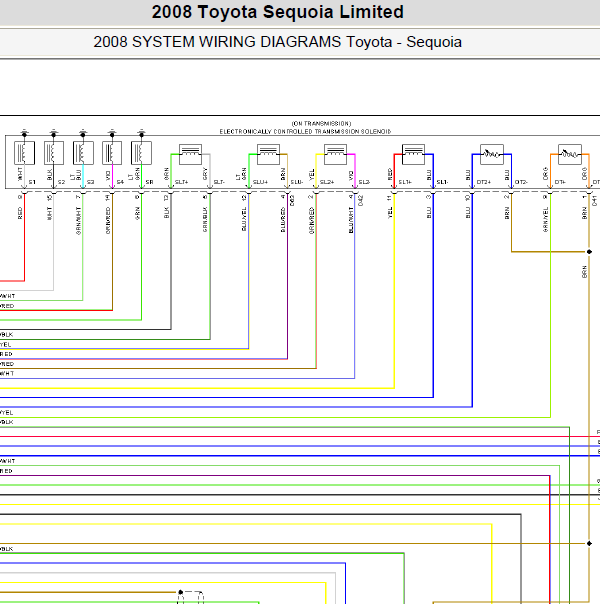Click connector ID "D62"
The width and height of the screenshot is (600, 604).
pos(292,200)
